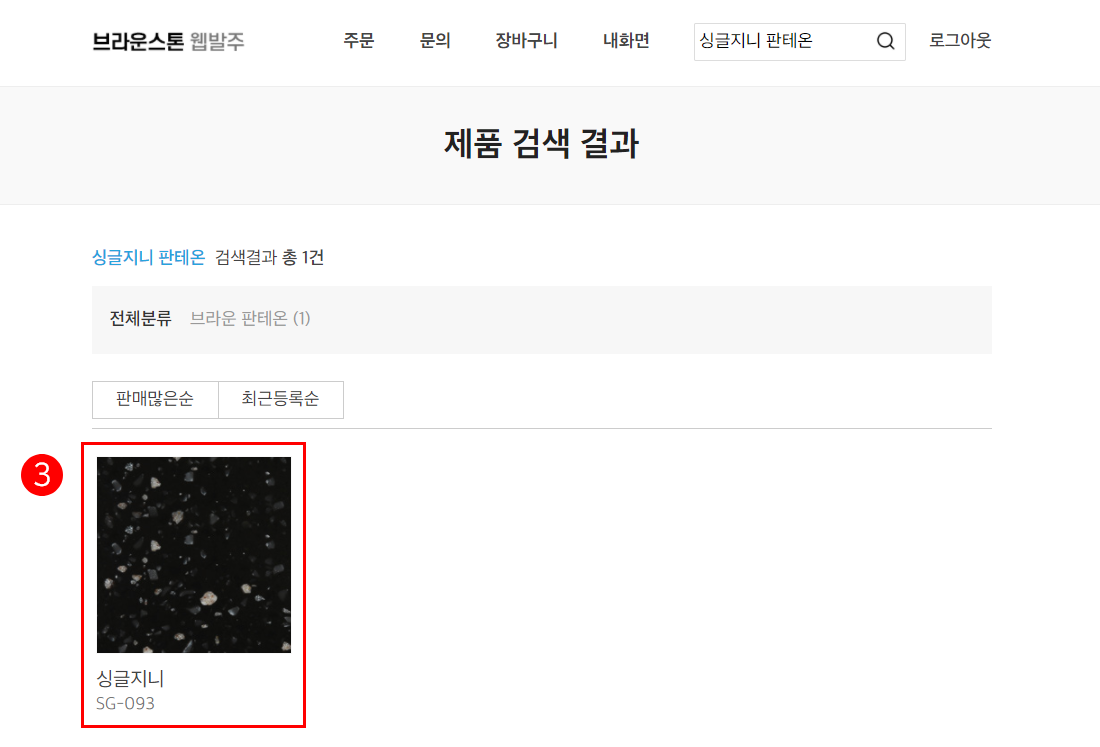Go to the 문의 menu
This screenshot has width=1100, height=747.
[435, 41]
